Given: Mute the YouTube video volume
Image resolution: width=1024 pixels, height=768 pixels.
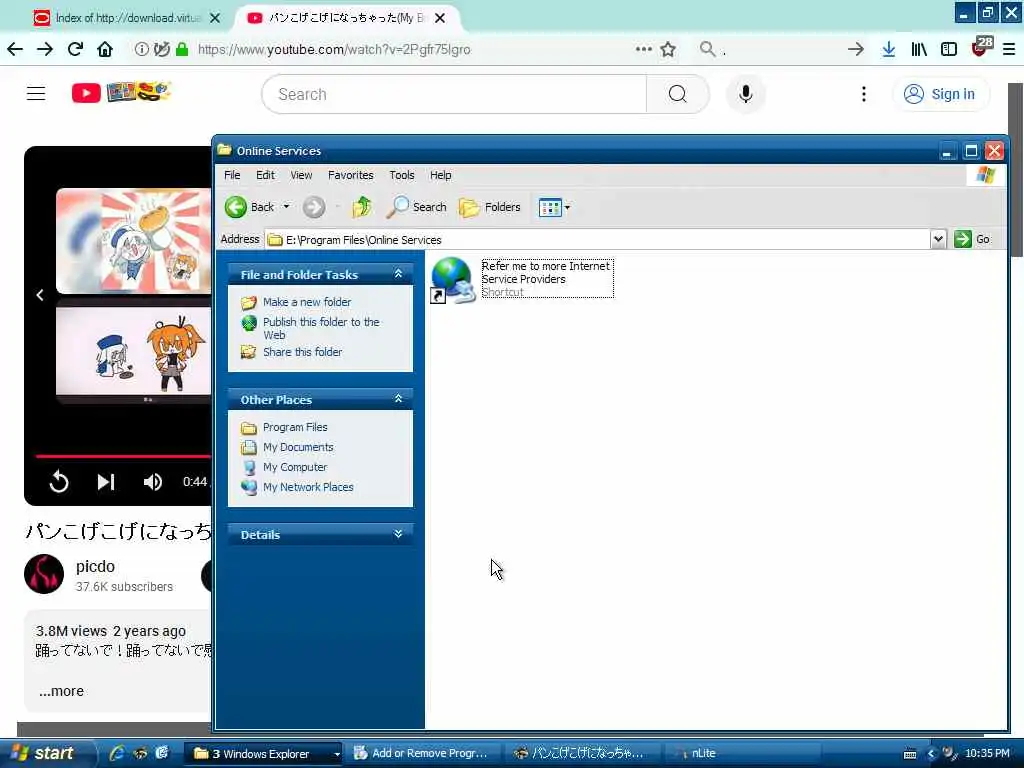Looking at the screenshot, I should pos(152,482).
